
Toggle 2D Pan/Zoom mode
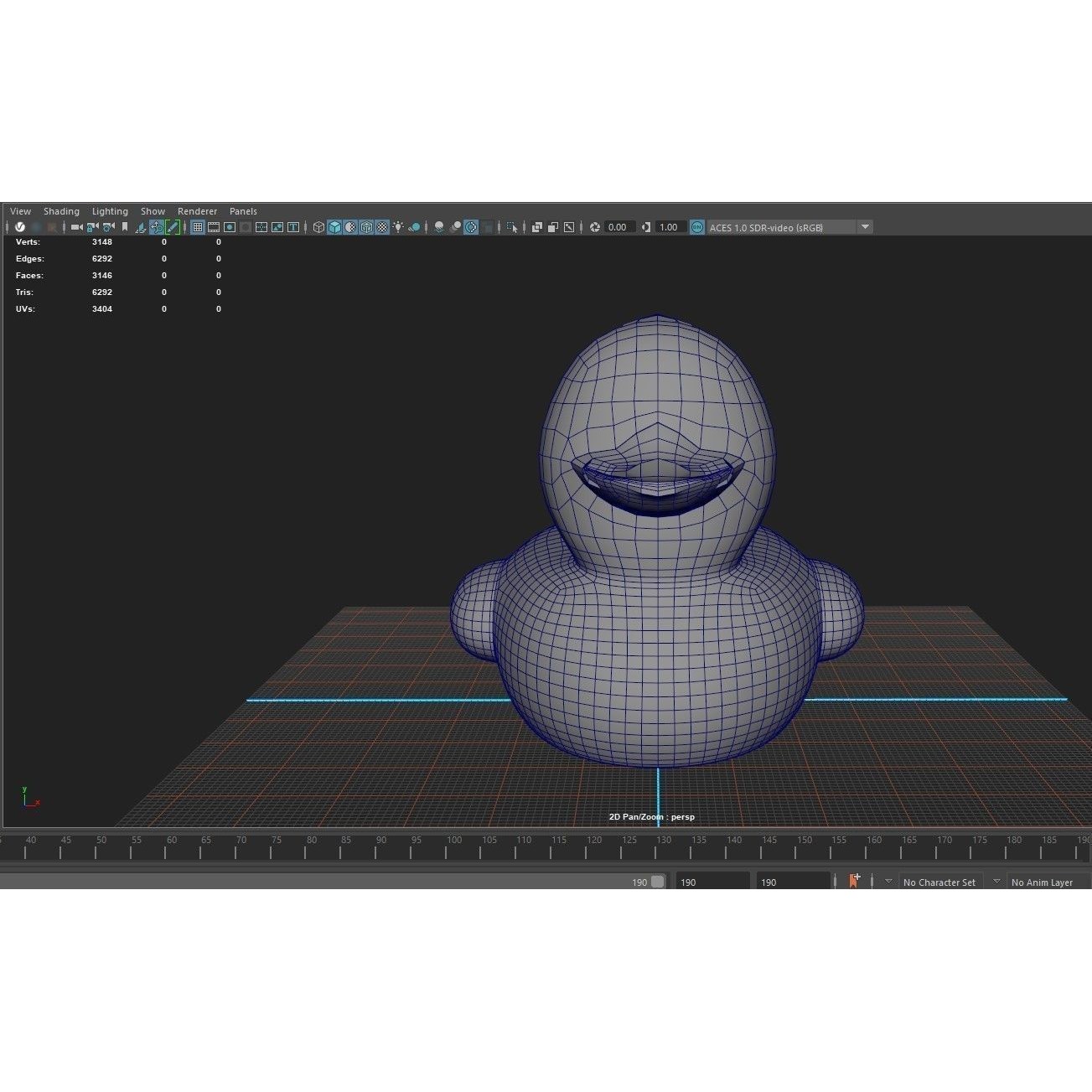click(157, 226)
